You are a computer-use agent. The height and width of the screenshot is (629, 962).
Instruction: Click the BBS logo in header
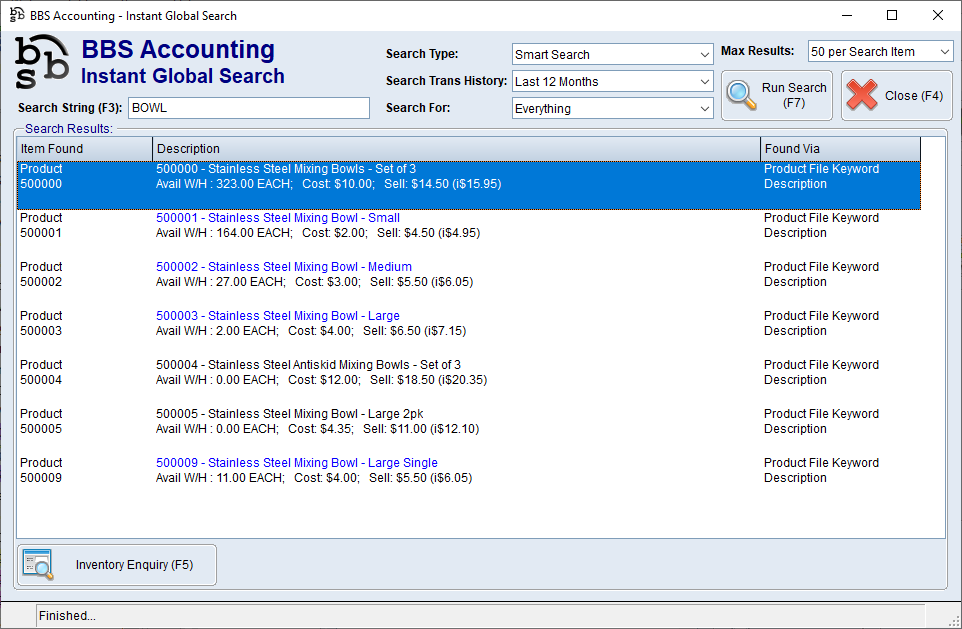[x=42, y=62]
